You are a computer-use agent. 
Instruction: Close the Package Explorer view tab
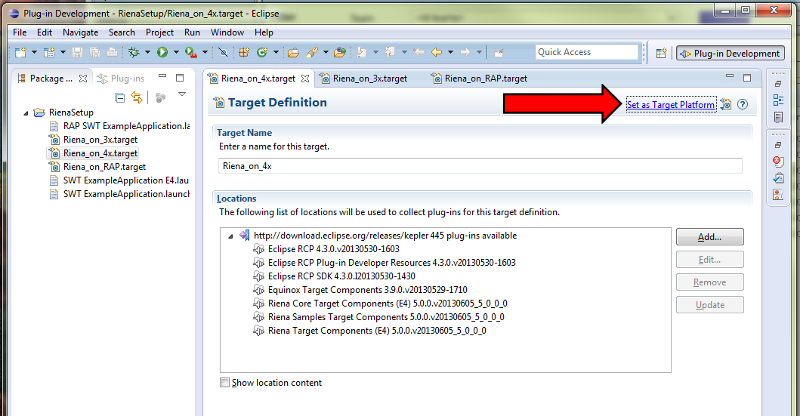[x=83, y=79]
